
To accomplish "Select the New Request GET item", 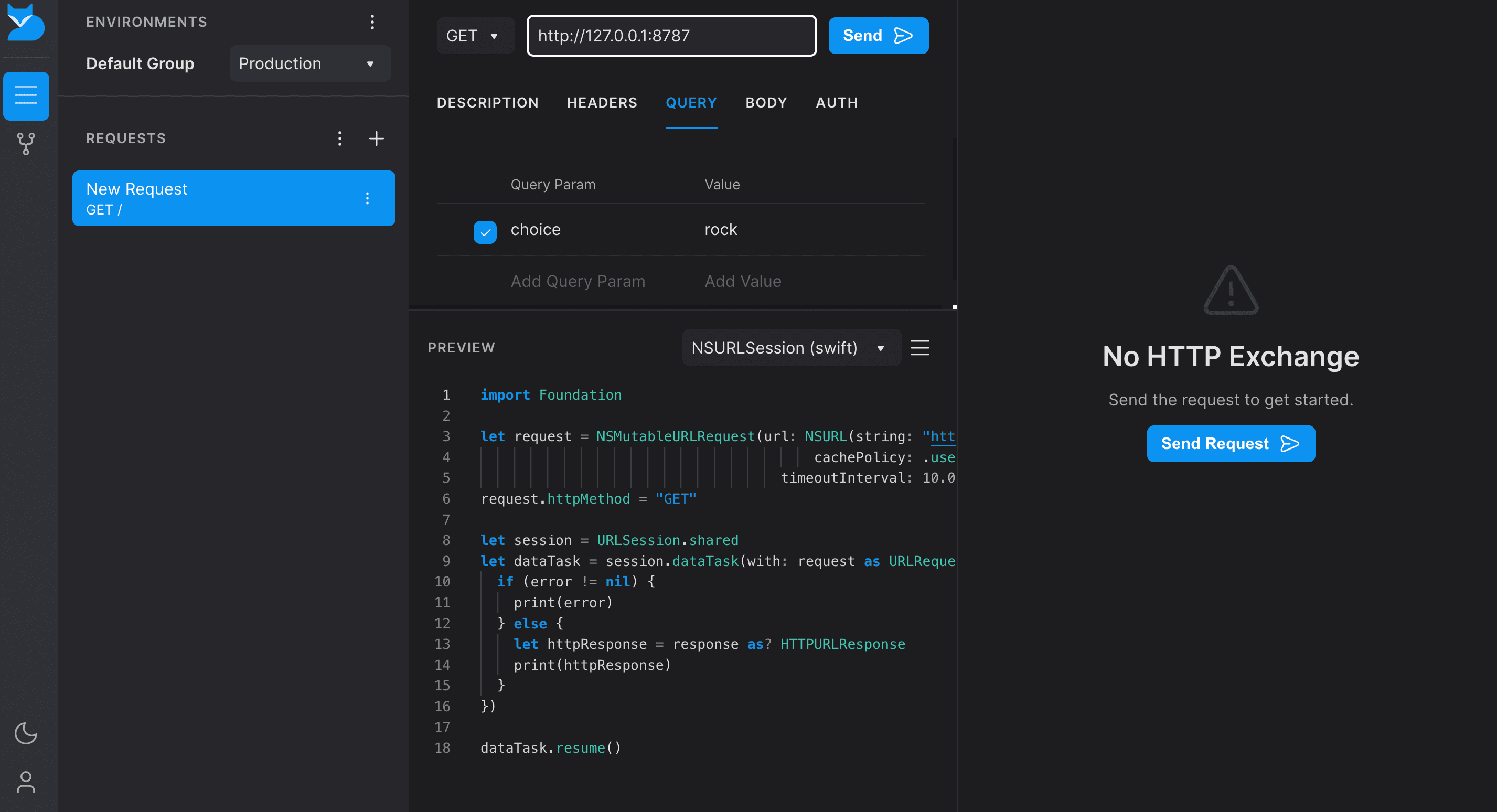I will pos(233,198).
